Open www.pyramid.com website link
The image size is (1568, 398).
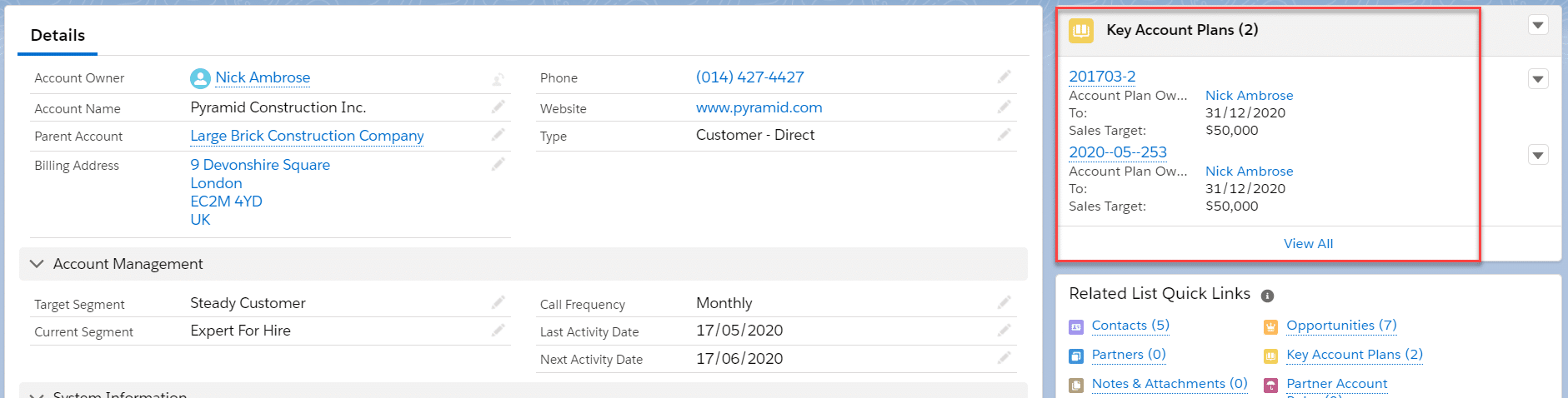[x=759, y=107]
